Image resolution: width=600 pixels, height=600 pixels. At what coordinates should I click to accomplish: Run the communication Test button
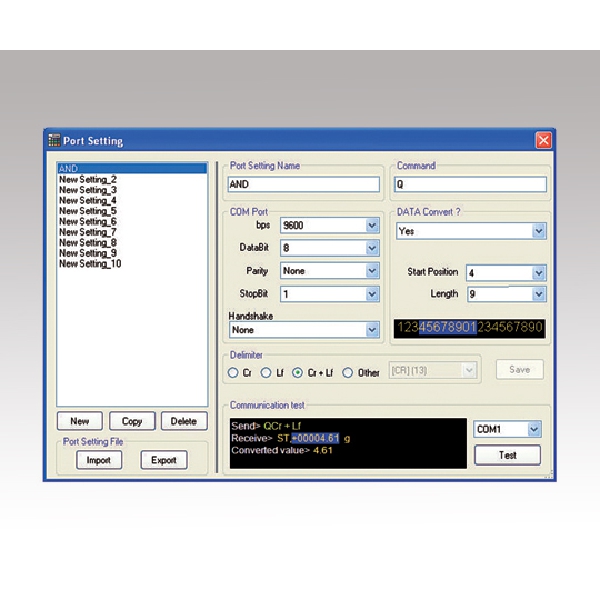tap(506, 455)
